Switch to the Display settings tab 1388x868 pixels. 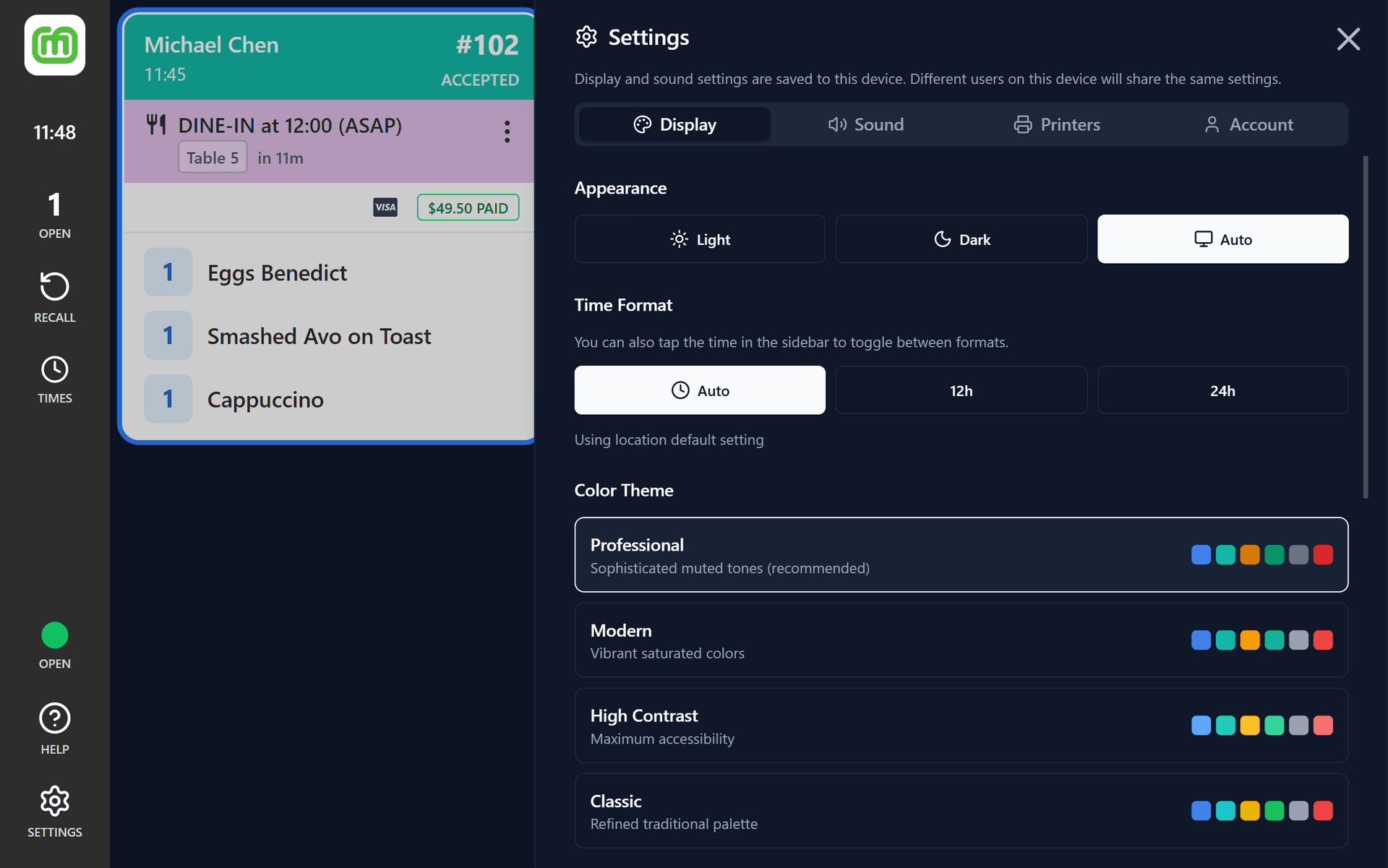(x=673, y=124)
